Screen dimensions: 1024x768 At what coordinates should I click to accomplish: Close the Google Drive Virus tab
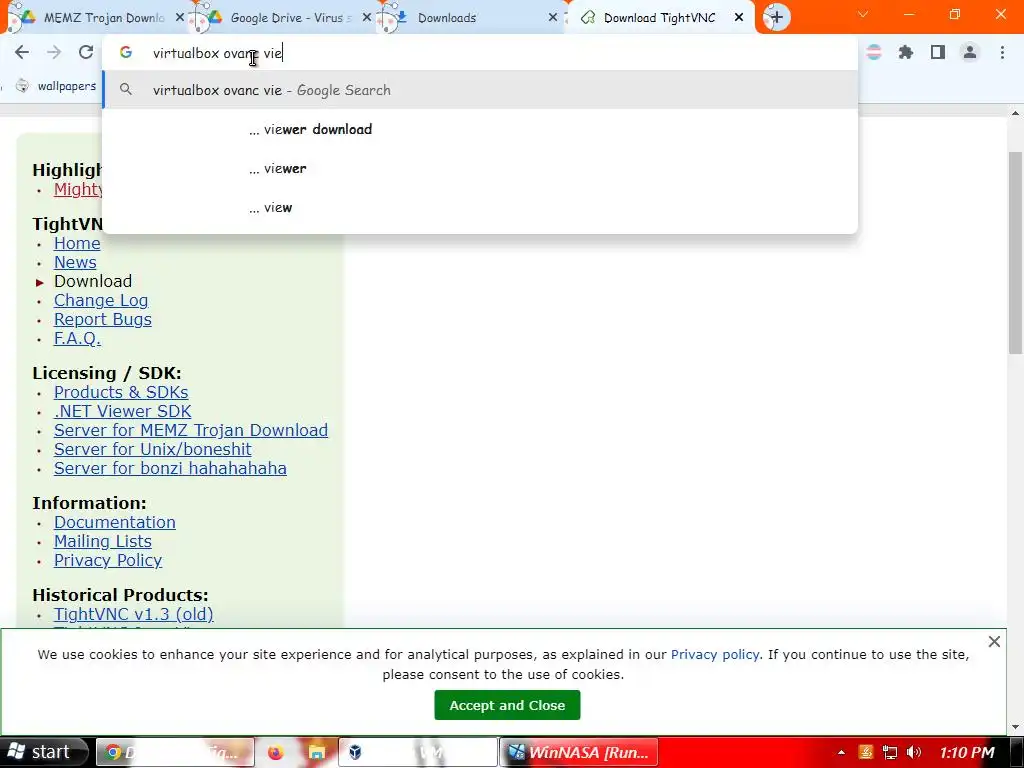(366, 18)
